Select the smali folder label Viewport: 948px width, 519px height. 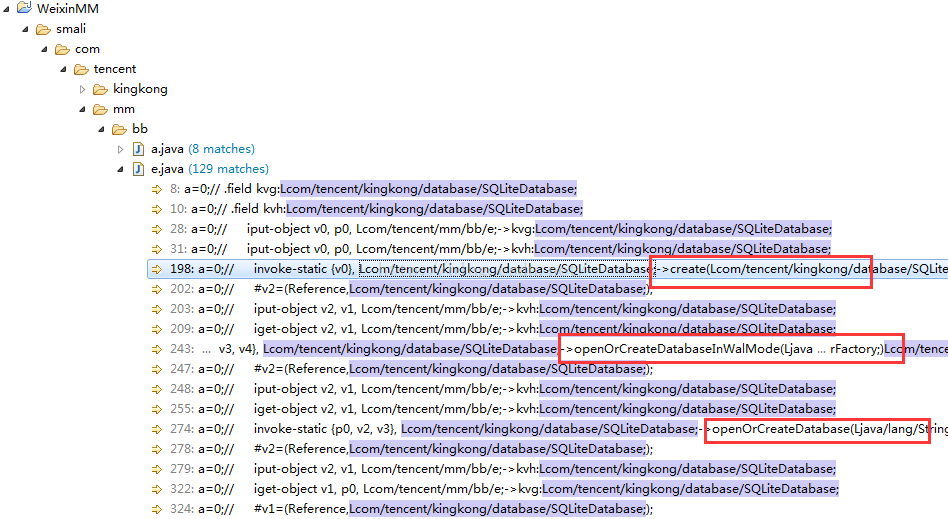(x=71, y=29)
